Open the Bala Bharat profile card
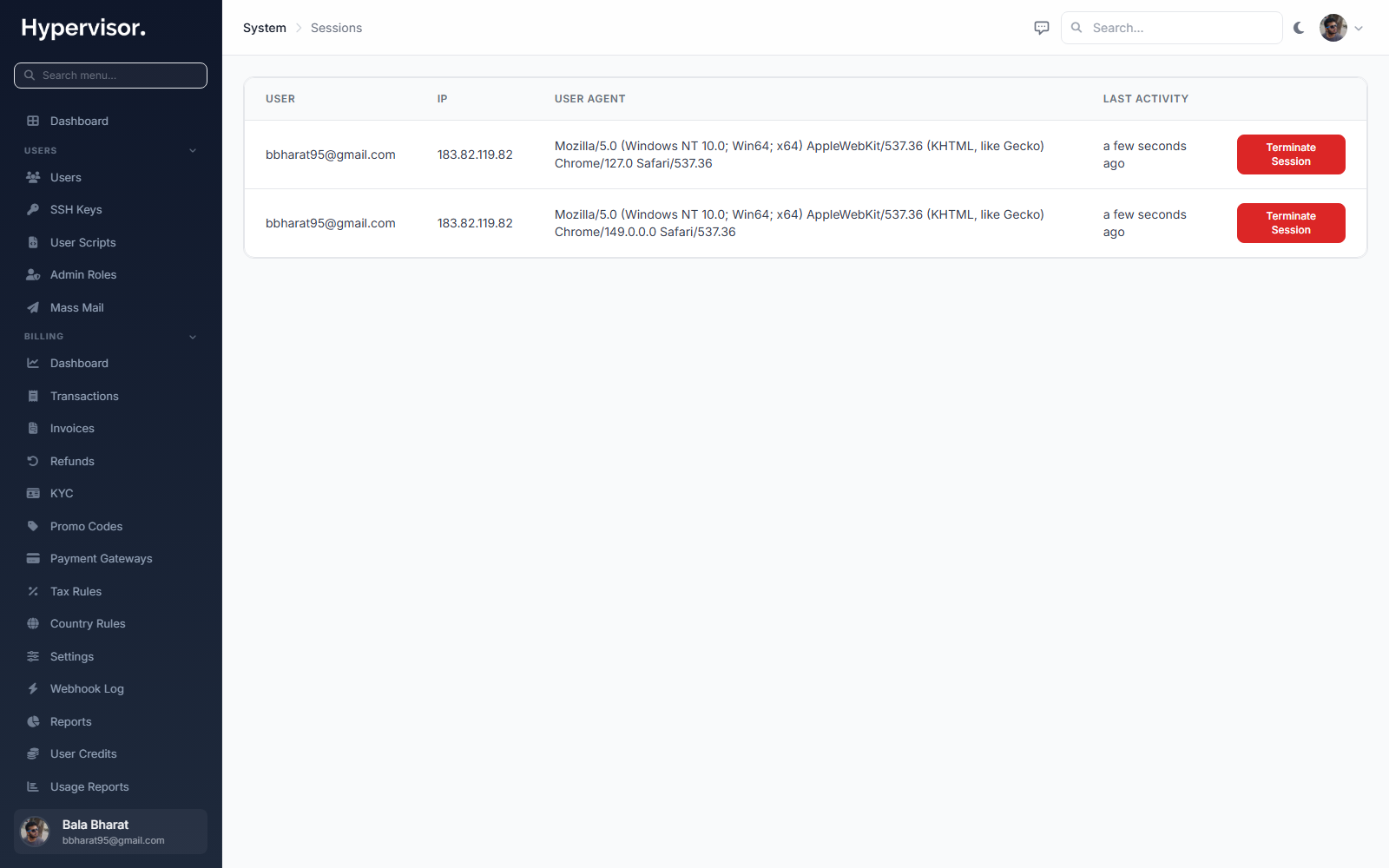This screenshot has height=868, width=1389. [x=111, y=832]
